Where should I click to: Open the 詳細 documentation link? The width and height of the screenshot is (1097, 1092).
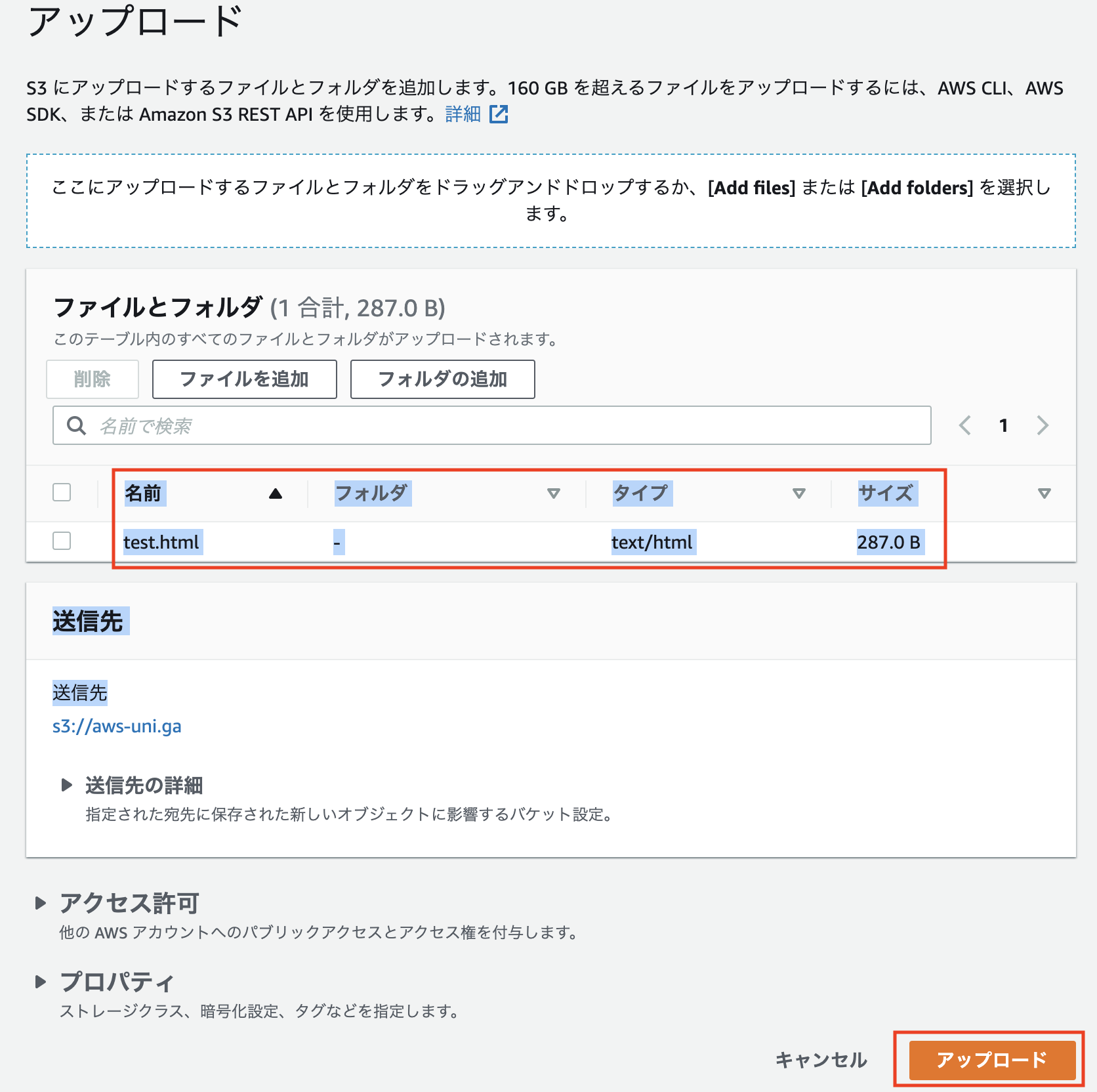pyautogui.click(x=462, y=114)
